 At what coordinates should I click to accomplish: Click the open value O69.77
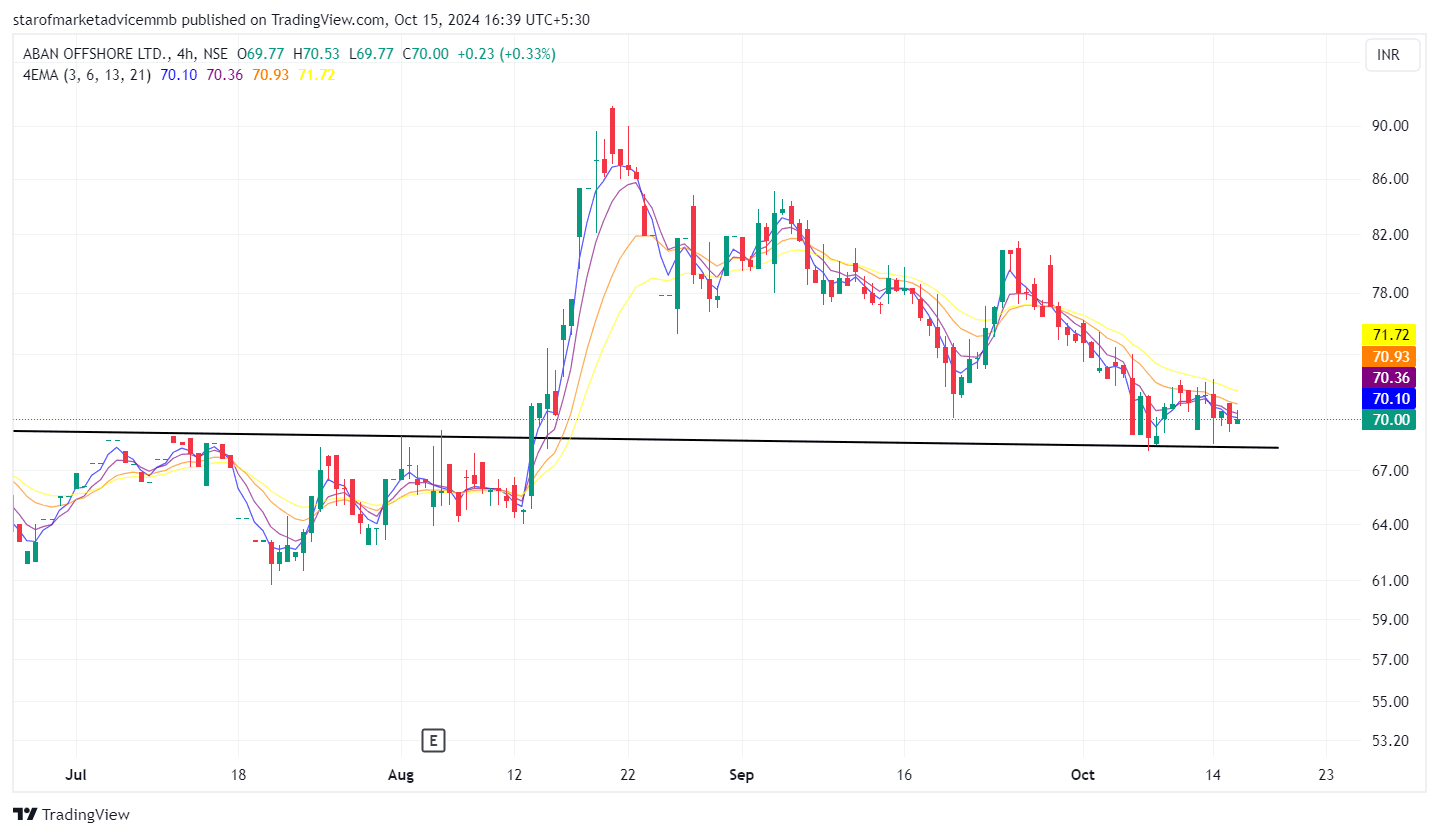click(260, 54)
